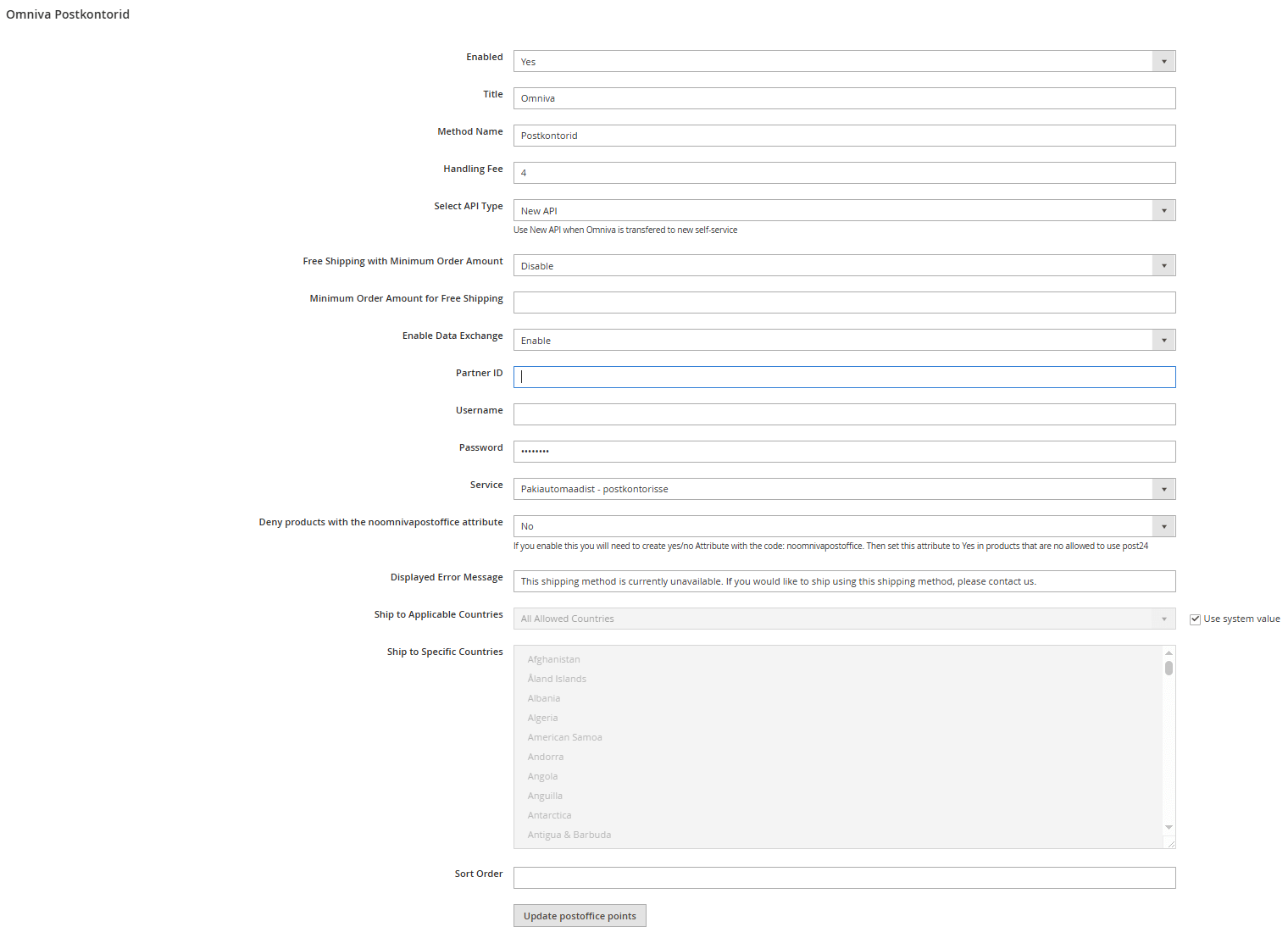
Task: Click the Omniva Postkontorid section heading
Action: point(68,14)
